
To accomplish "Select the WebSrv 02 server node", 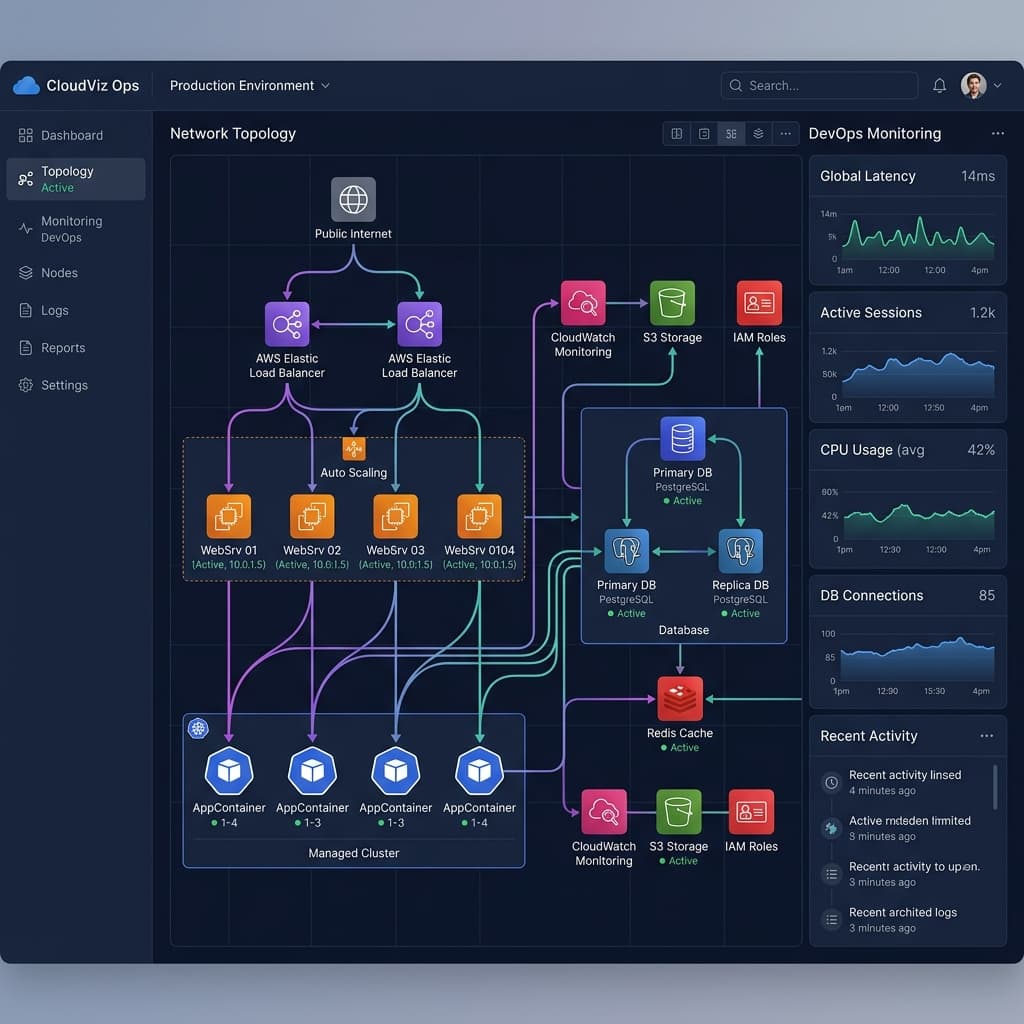I will pyautogui.click(x=312, y=517).
